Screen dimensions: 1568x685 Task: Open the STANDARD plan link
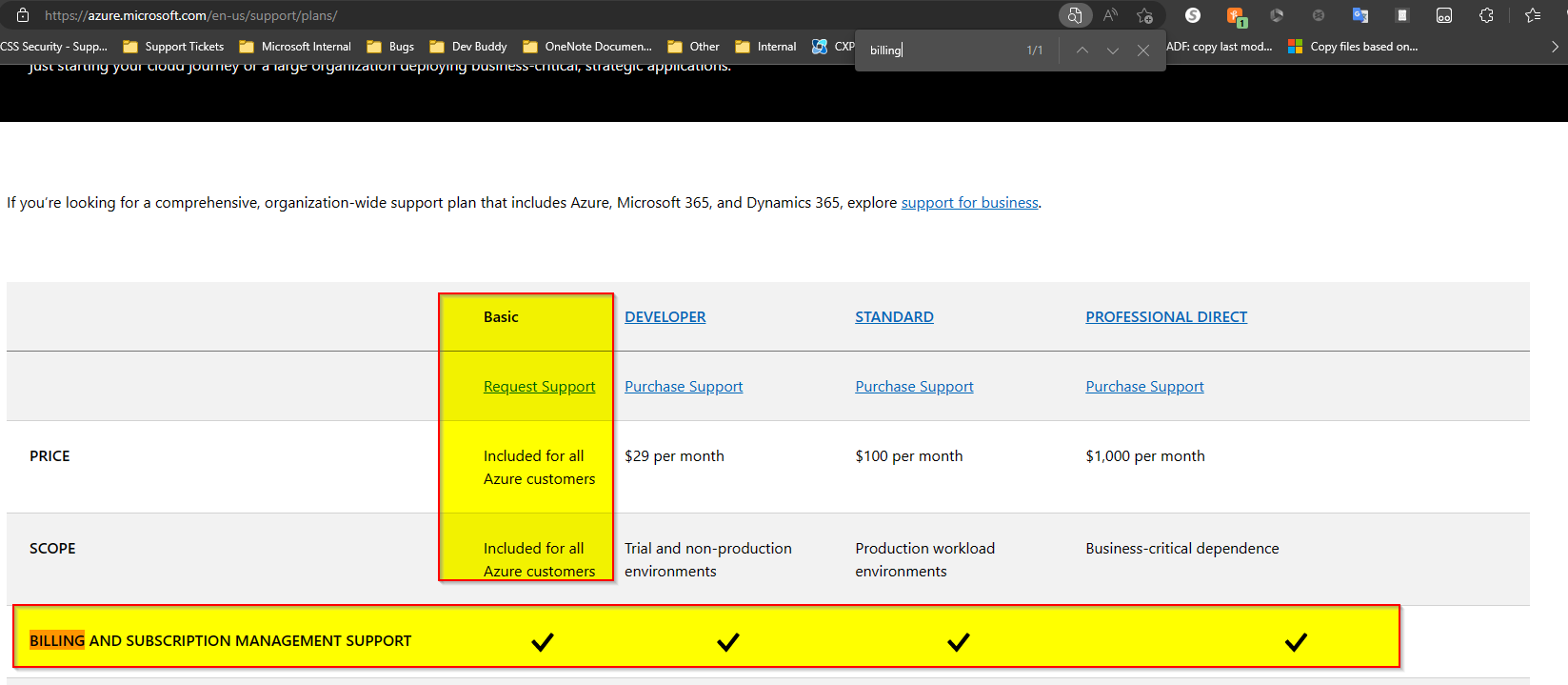tap(894, 316)
